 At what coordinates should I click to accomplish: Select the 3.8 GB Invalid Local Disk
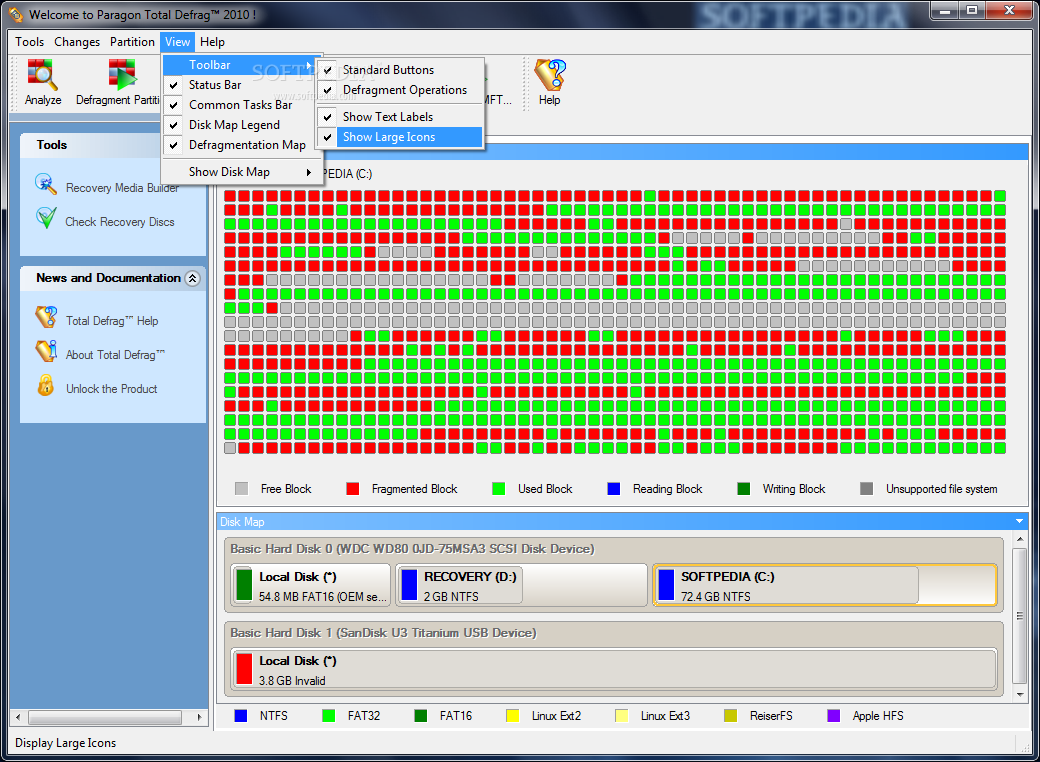click(x=614, y=669)
